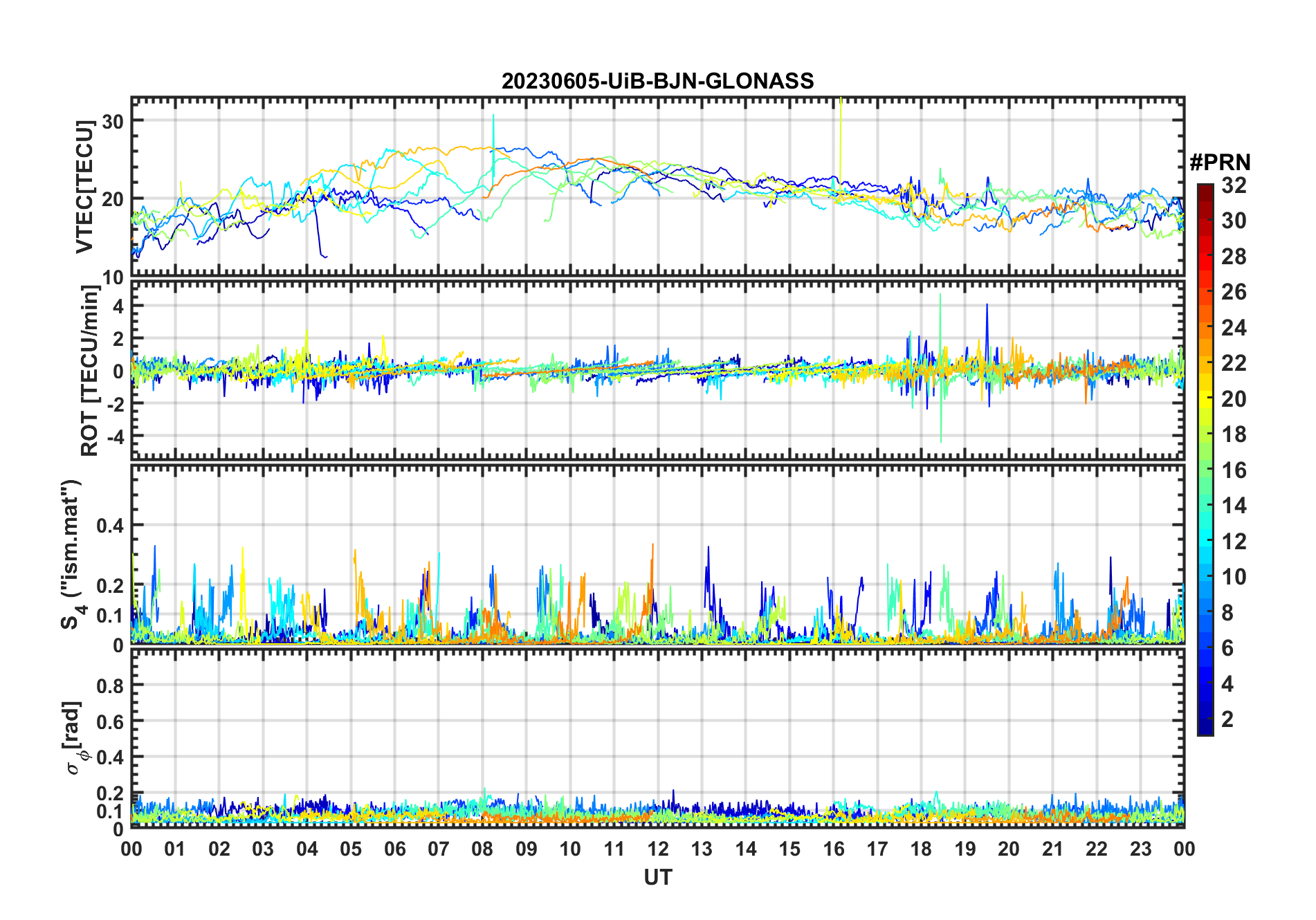Select the ROT [TECU/min] y-axis label
The height and width of the screenshot is (920, 1316).
coord(90,370)
